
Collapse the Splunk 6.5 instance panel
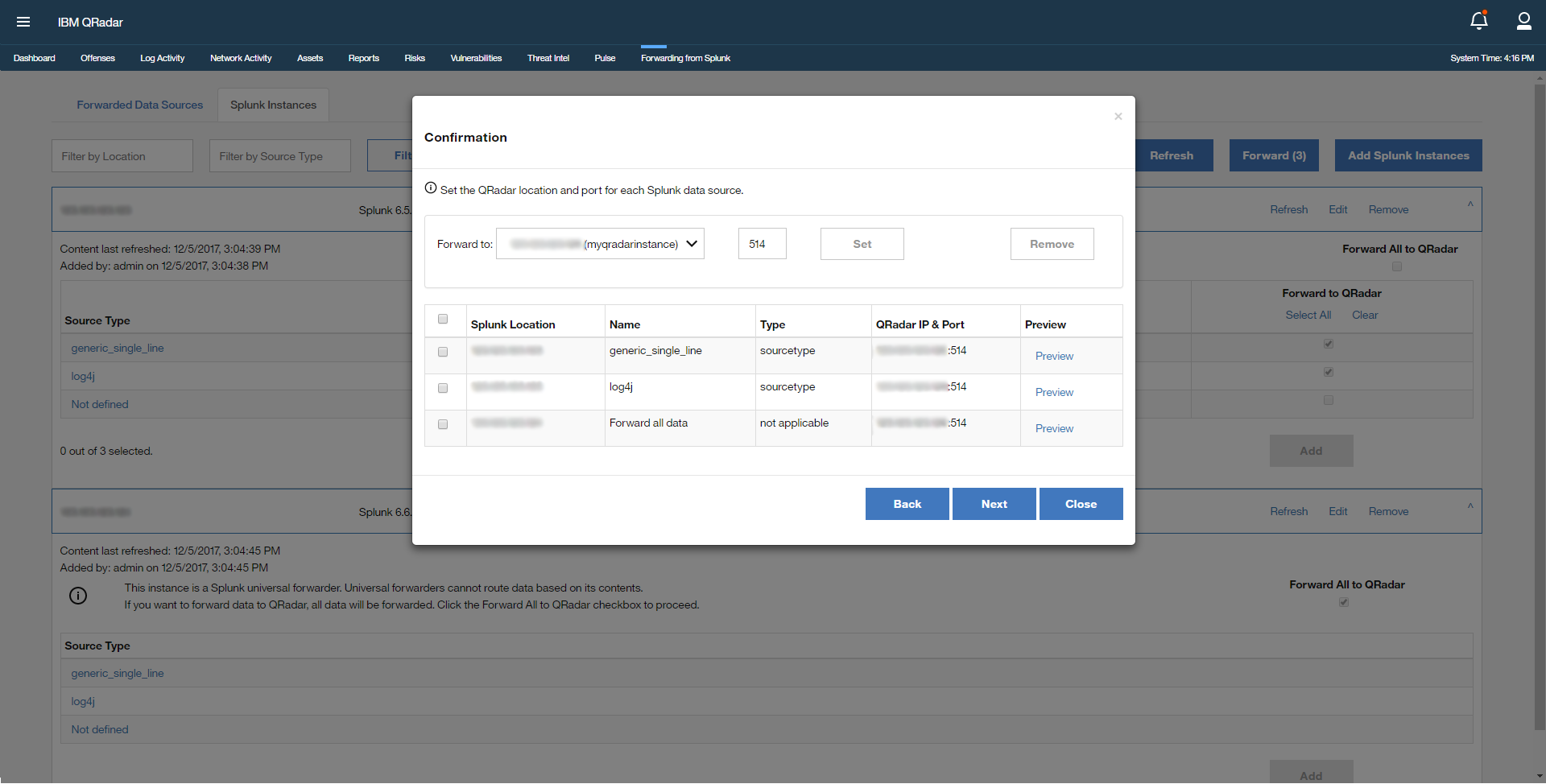click(x=1470, y=204)
